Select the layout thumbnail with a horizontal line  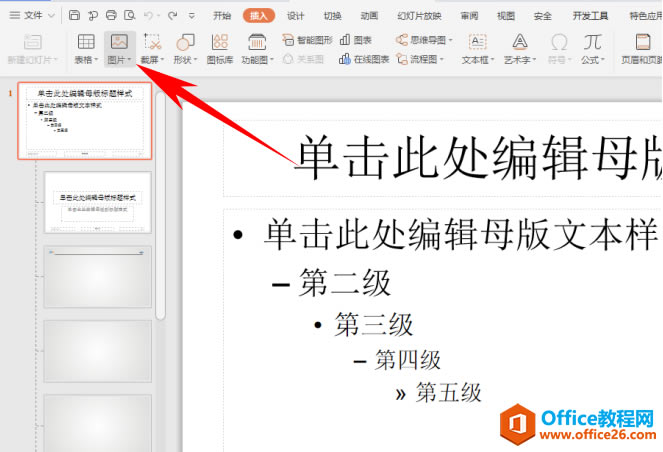(x=97, y=277)
